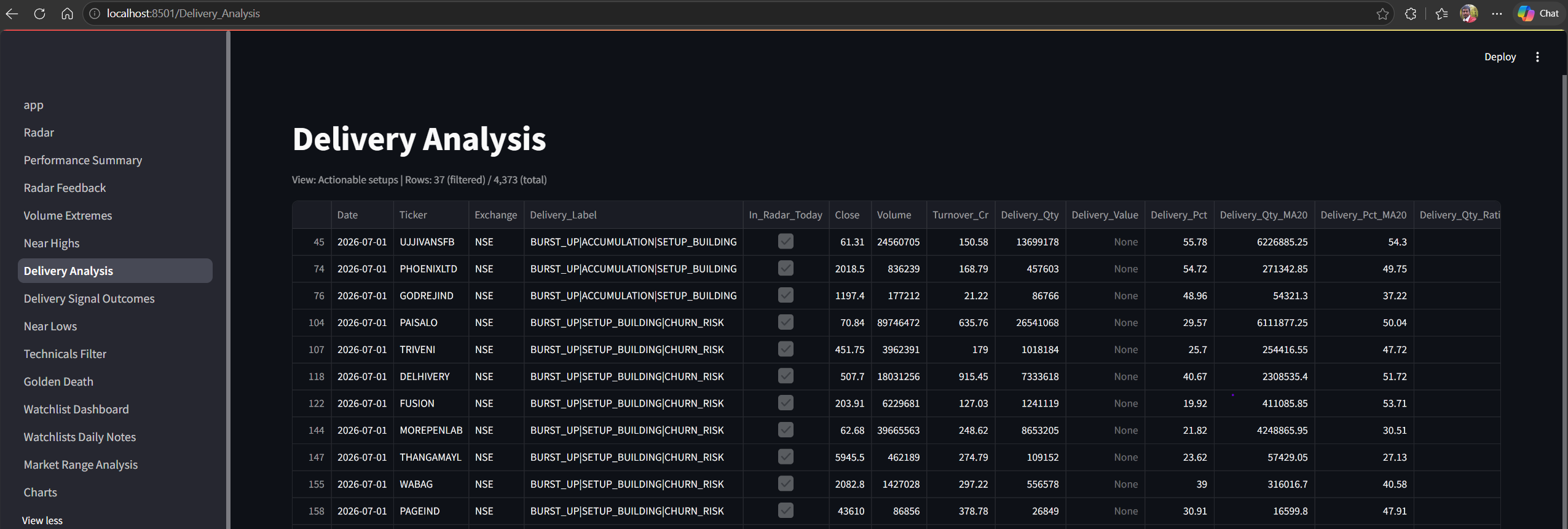Select the Technicals Filter page
The image size is (1568, 529).
pyautogui.click(x=115, y=354)
